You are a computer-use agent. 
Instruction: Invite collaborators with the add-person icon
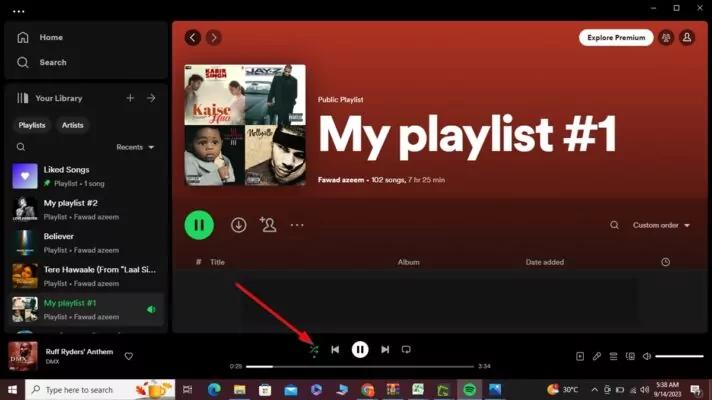pyautogui.click(x=268, y=225)
